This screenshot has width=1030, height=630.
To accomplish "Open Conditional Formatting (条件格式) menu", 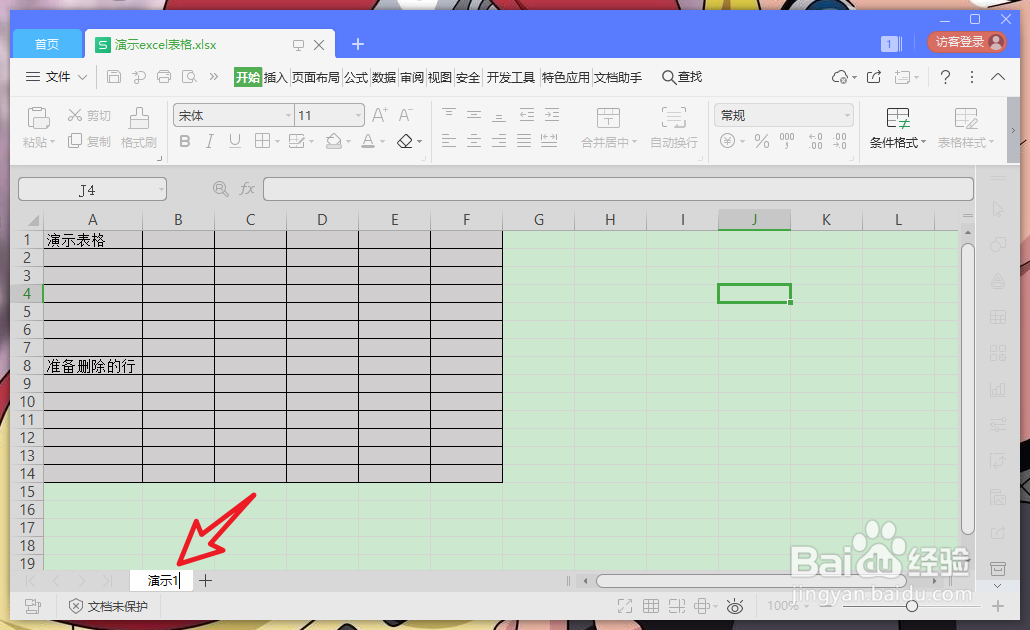I will pos(897,127).
